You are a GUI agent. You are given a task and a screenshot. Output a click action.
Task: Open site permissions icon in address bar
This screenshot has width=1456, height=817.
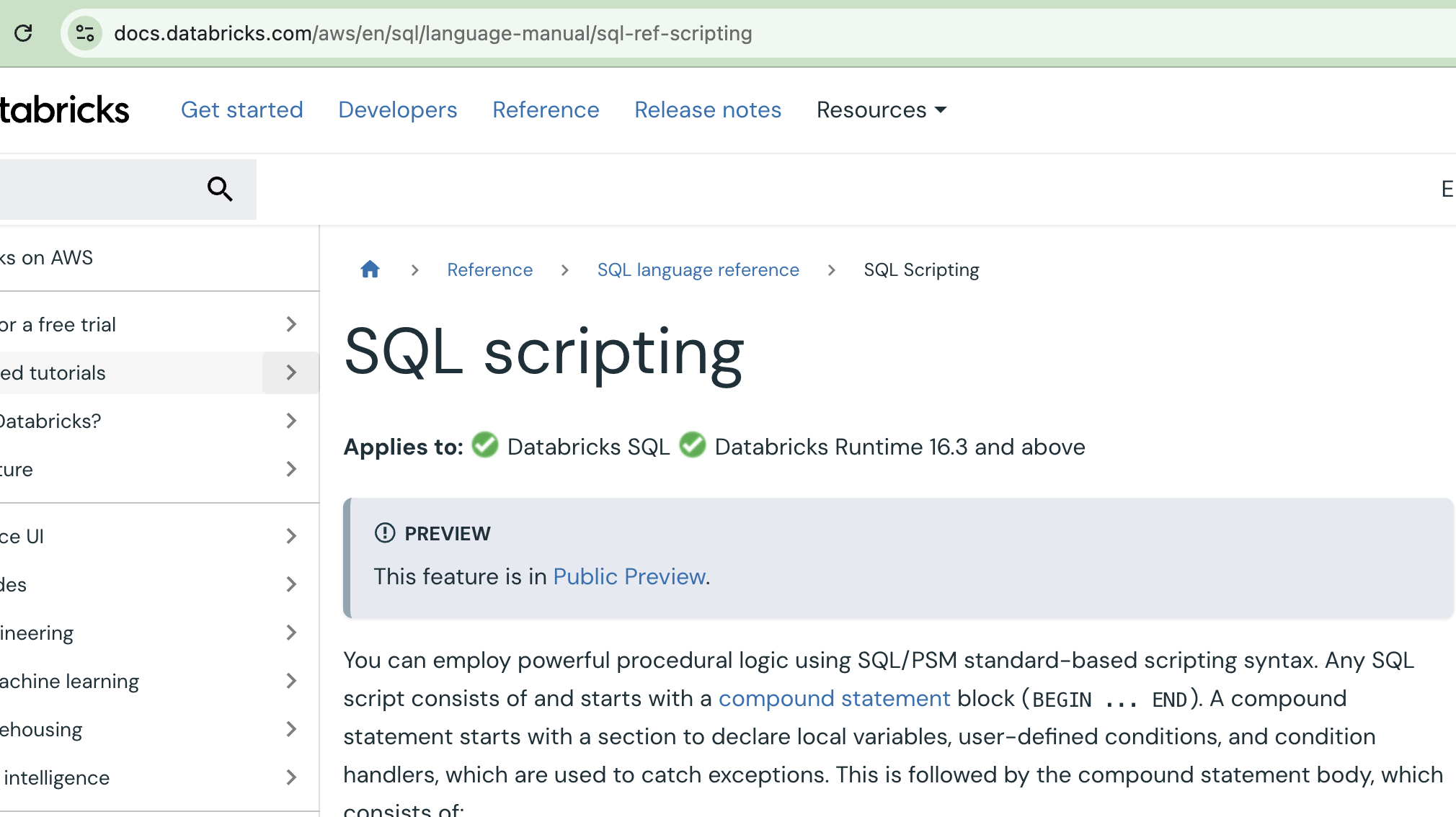click(86, 33)
